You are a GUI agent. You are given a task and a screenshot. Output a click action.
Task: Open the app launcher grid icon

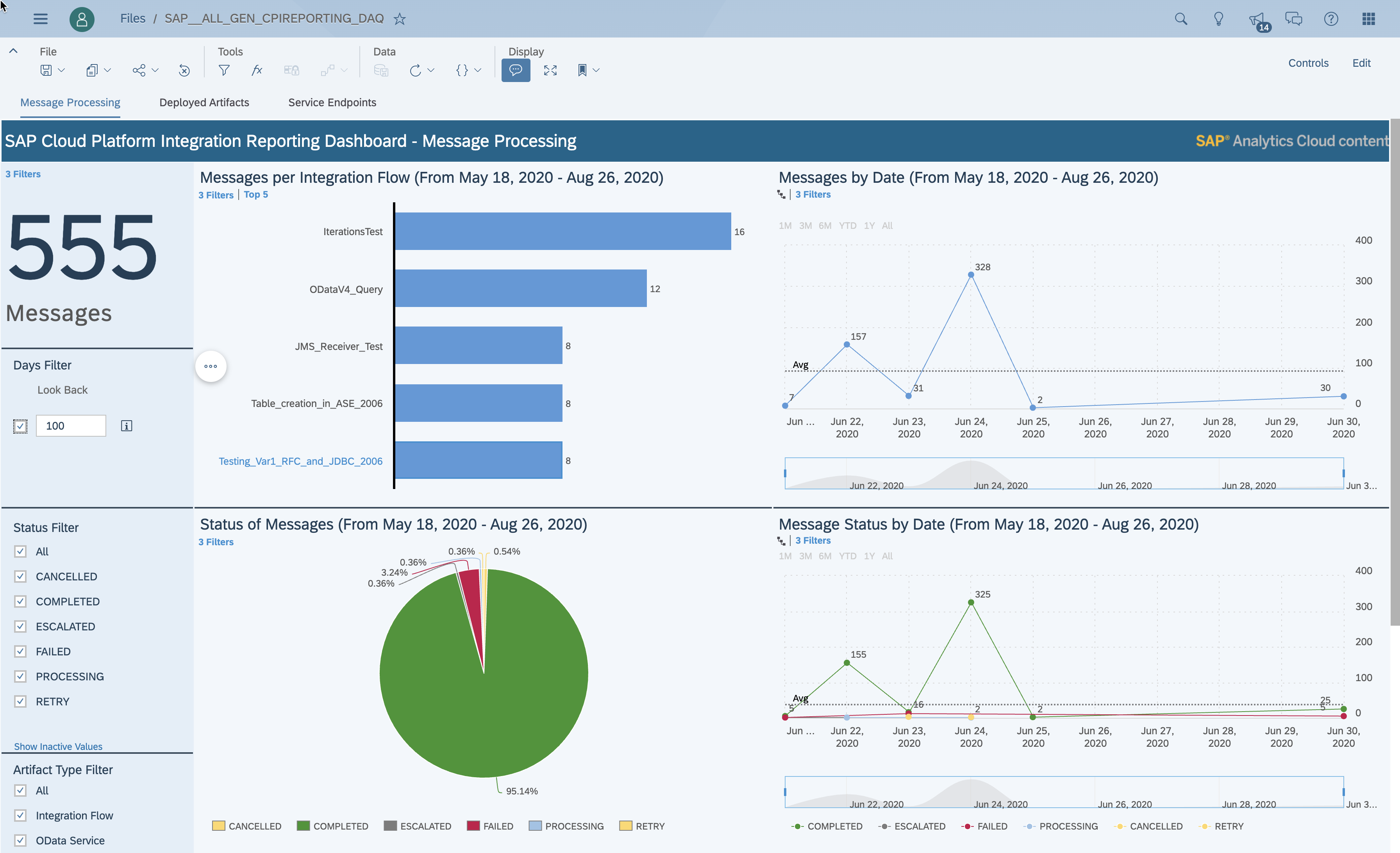pos(1369,18)
